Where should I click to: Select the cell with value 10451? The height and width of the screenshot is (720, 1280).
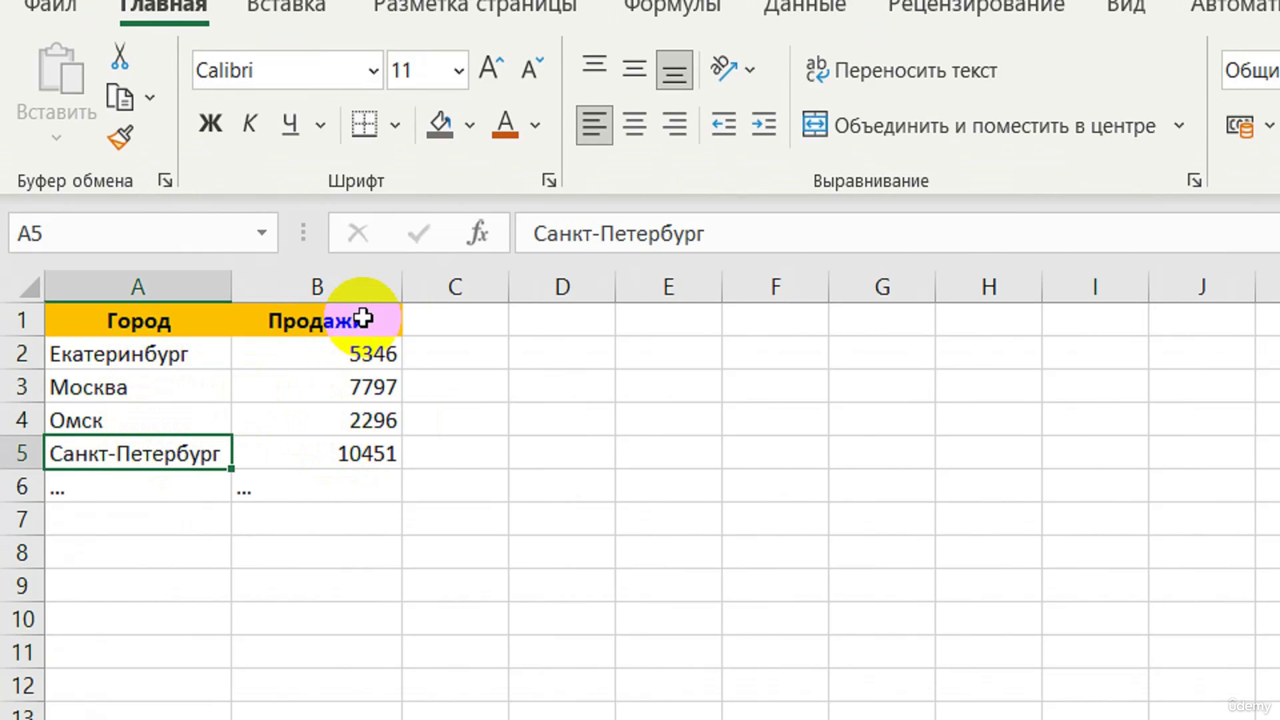317,453
